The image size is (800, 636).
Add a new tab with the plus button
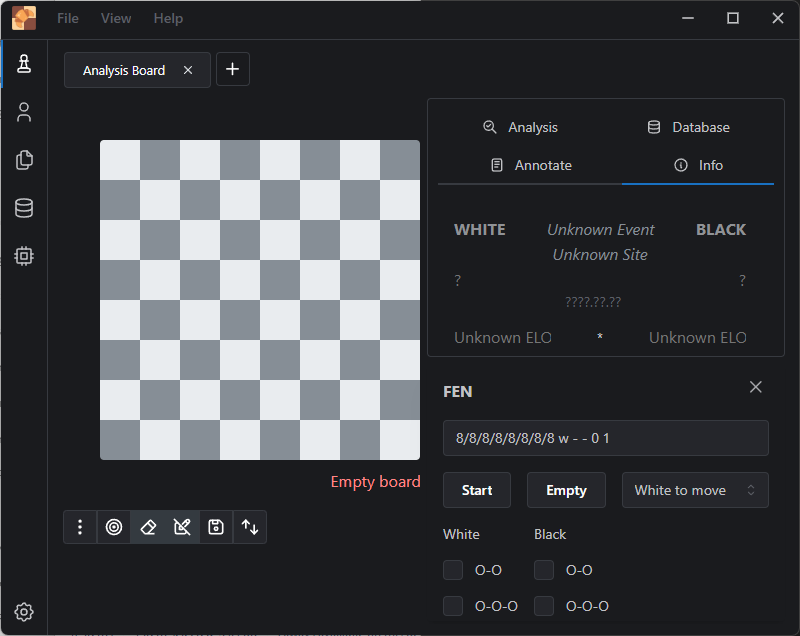(233, 69)
